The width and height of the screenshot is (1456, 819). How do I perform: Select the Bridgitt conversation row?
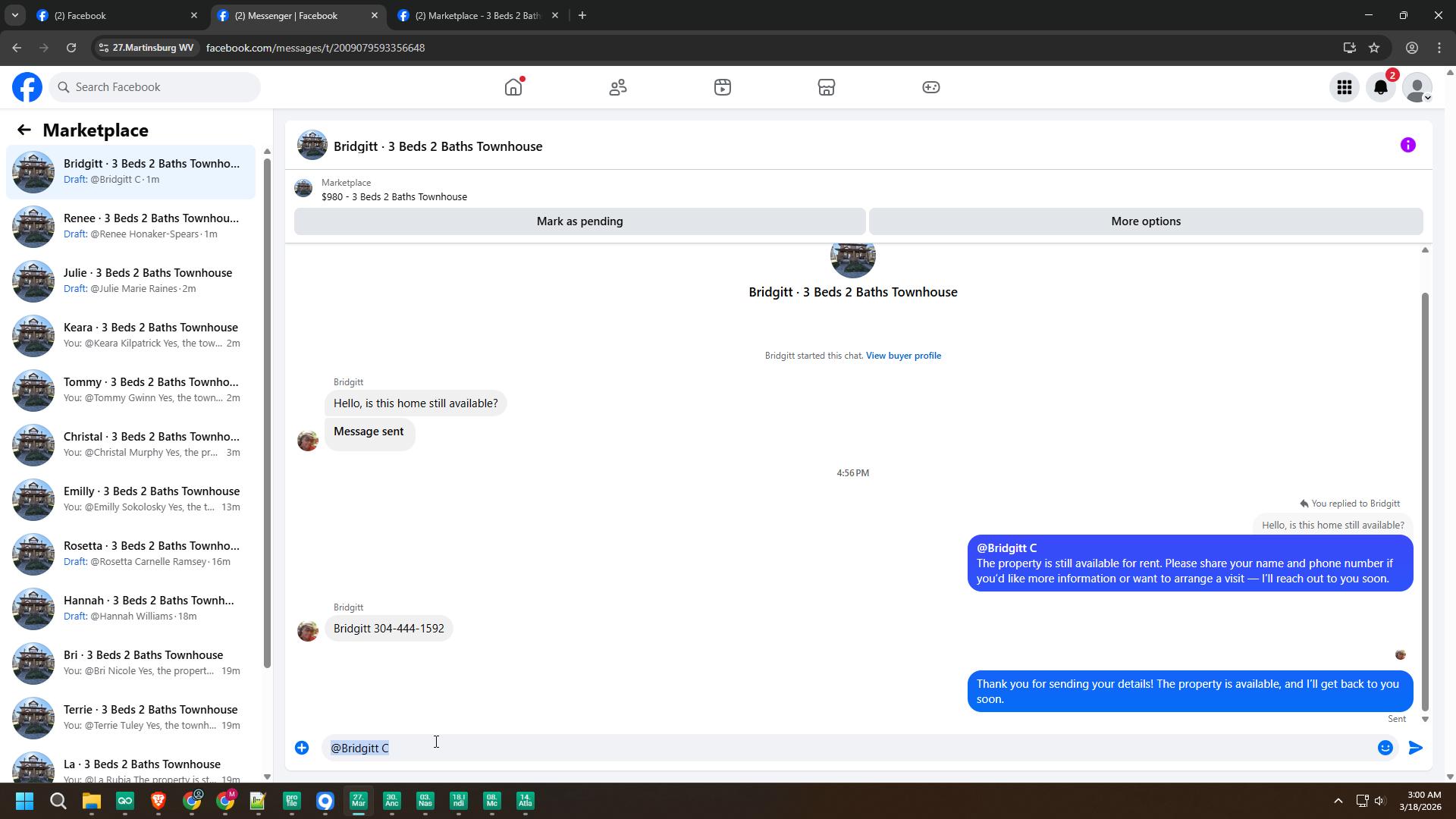pos(130,171)
